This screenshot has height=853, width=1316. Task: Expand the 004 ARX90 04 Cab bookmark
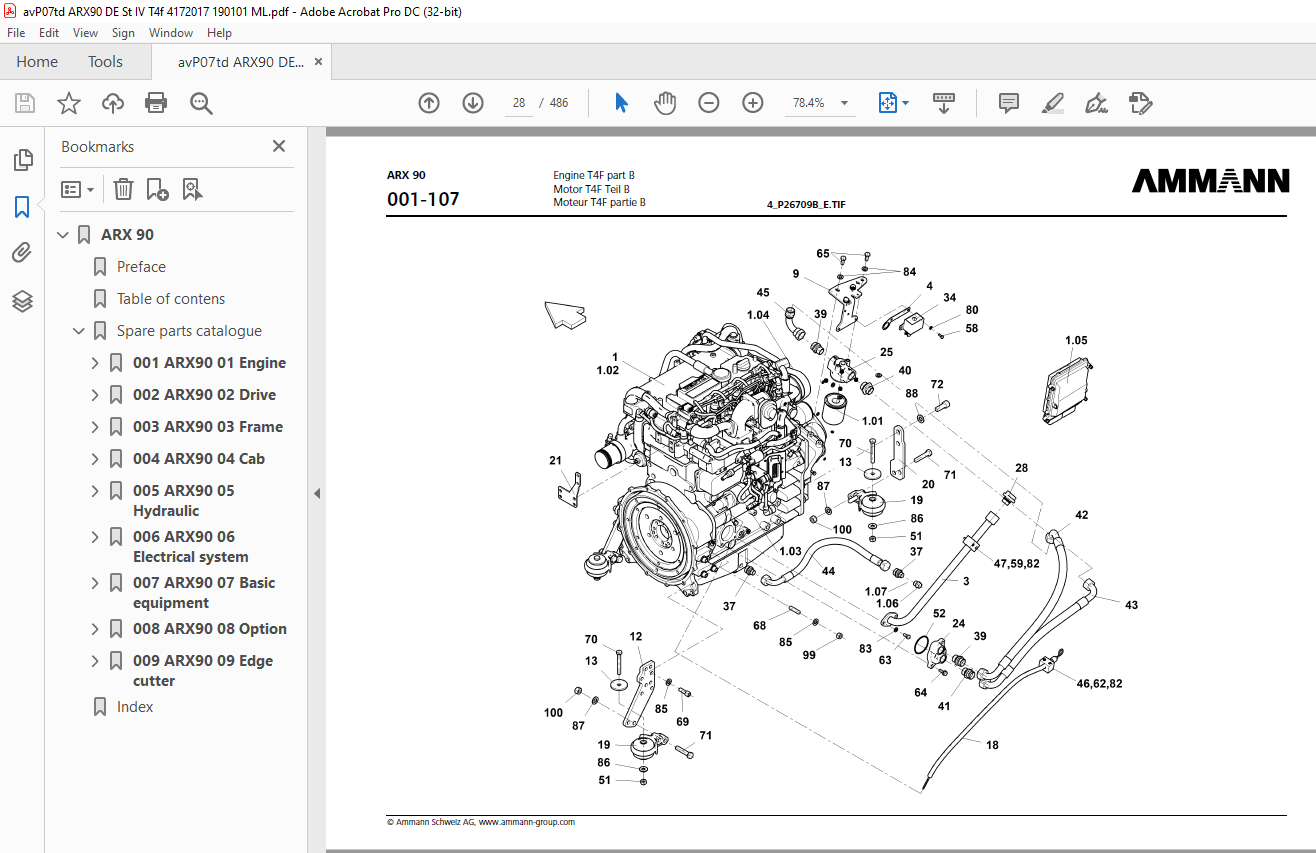tap(96, 459)
